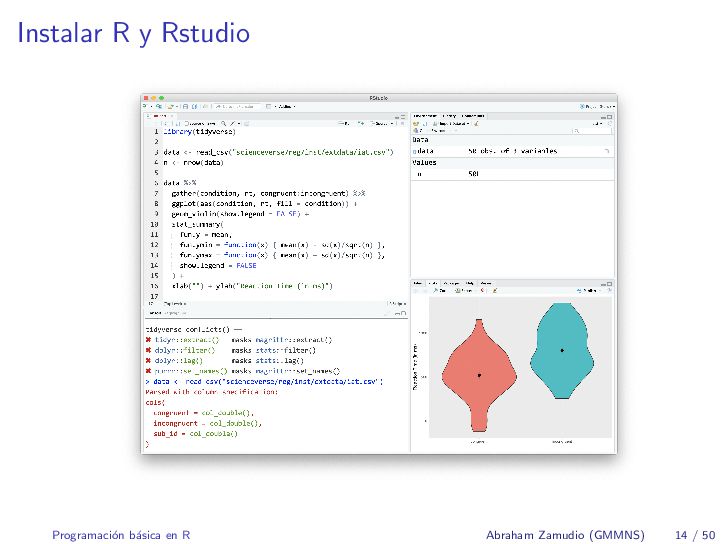Click the code line 'n <- nrow(data)'
726x544 pixels.
point(194,163)
